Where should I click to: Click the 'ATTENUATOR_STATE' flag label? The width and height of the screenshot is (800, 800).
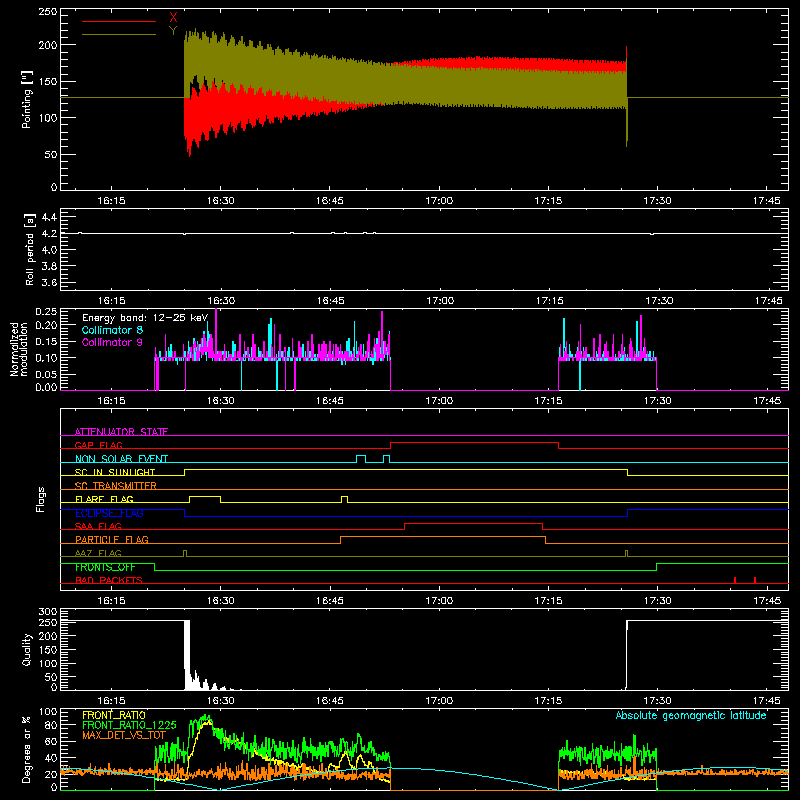(121, 432)
